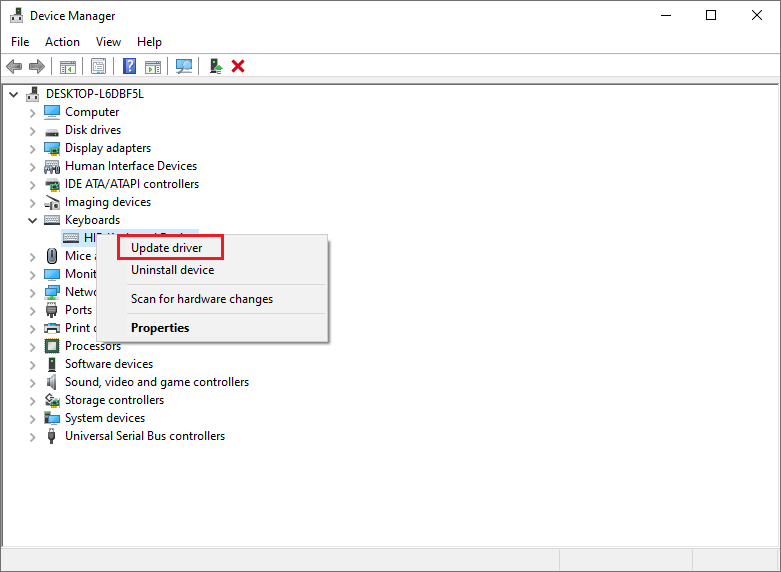Click the Back arrow toolbar icon
Image resolution: width=781 pixels, height=572 pixels.
[14, 66]
